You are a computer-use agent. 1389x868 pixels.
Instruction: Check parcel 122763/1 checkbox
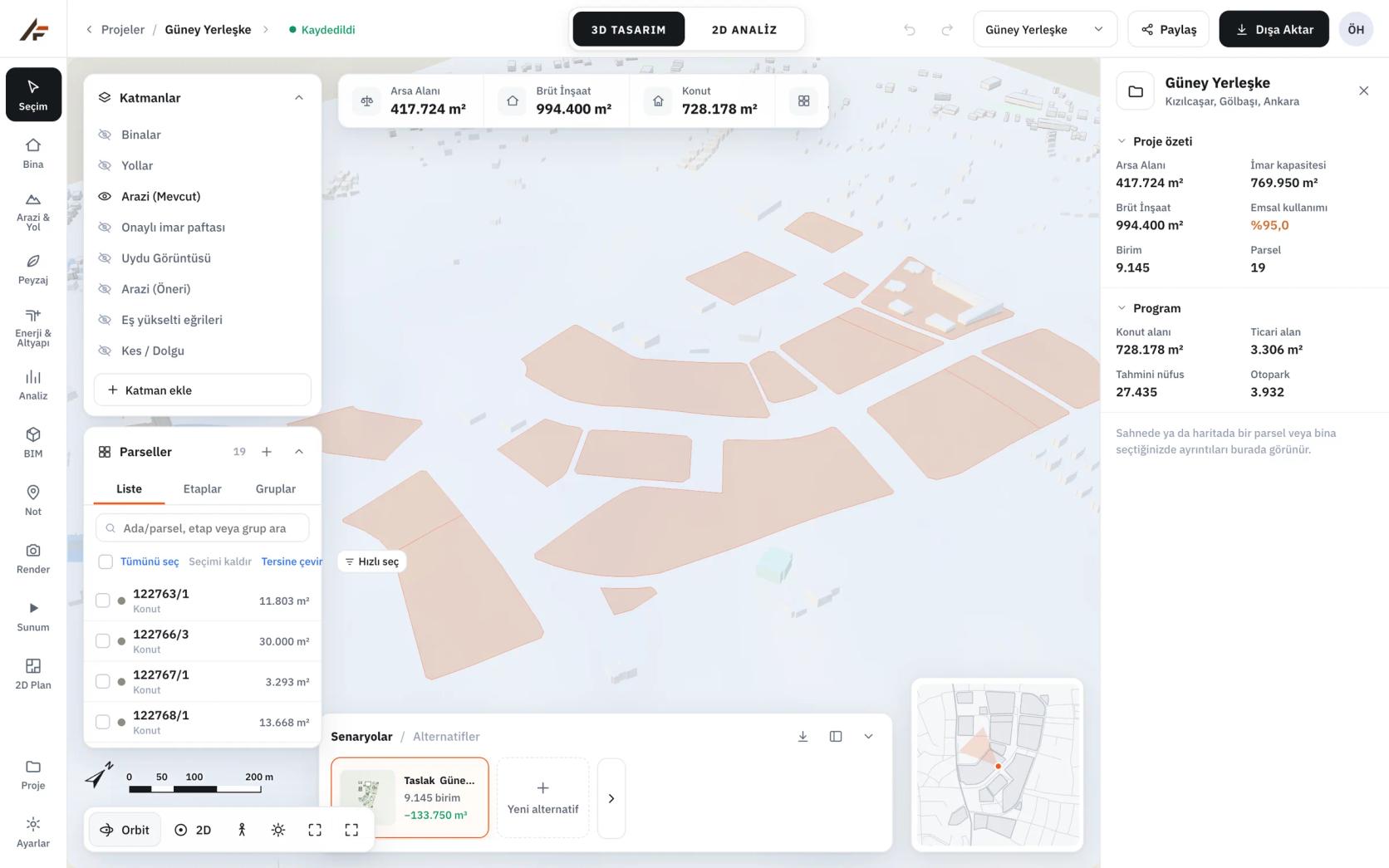pyautogui.click(x=103, y=601)
